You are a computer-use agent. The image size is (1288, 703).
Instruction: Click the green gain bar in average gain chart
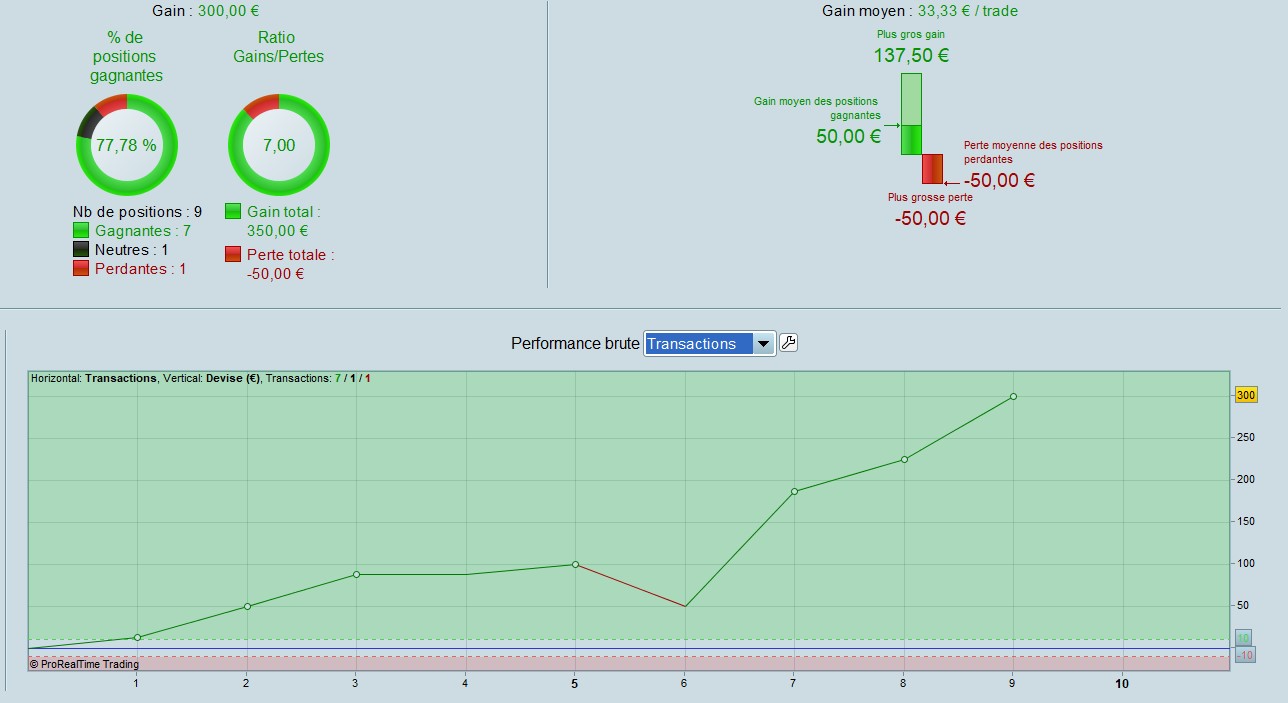(x=911, y=114)
